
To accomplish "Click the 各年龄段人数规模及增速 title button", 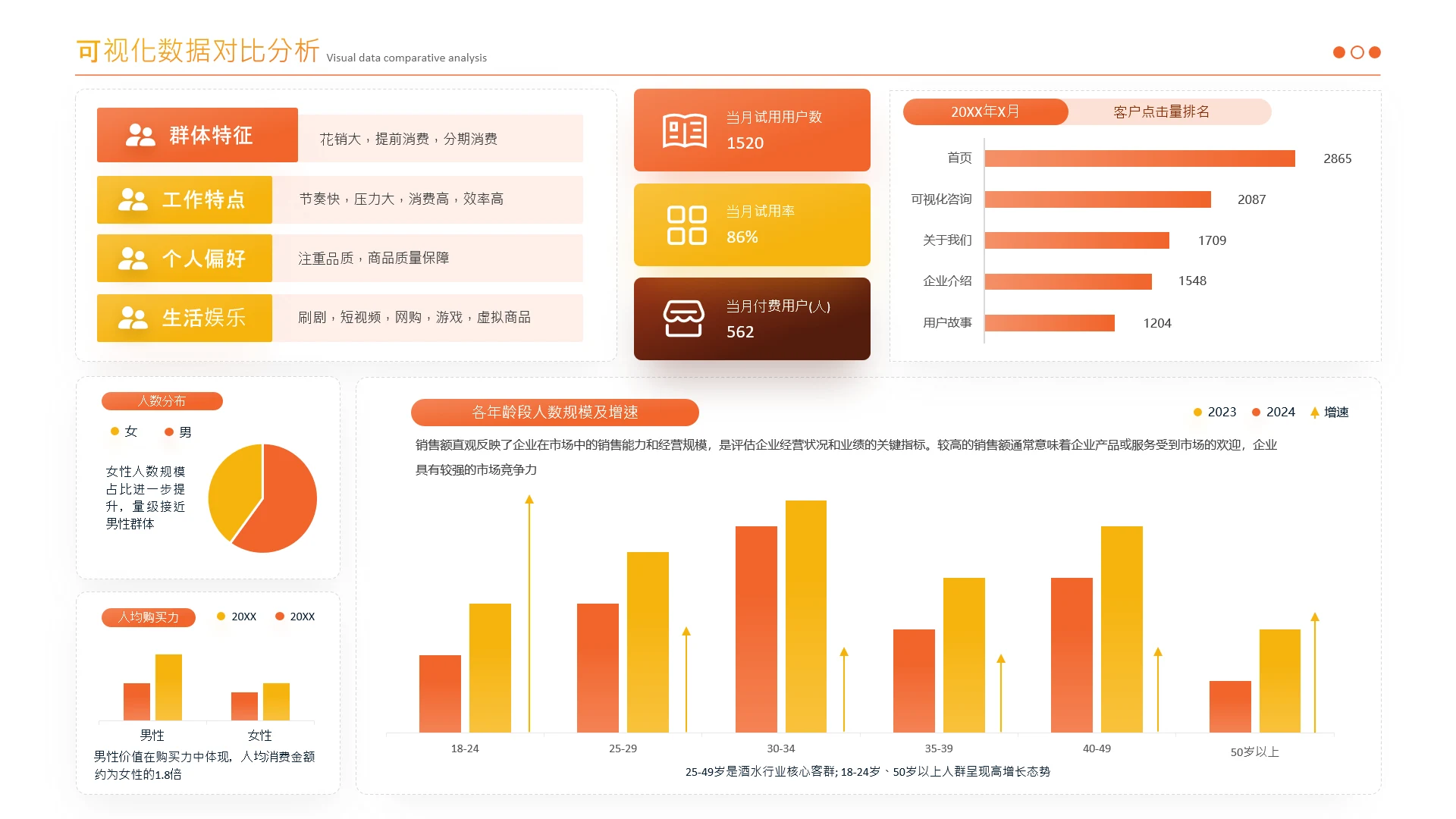I will coord(554,413).
